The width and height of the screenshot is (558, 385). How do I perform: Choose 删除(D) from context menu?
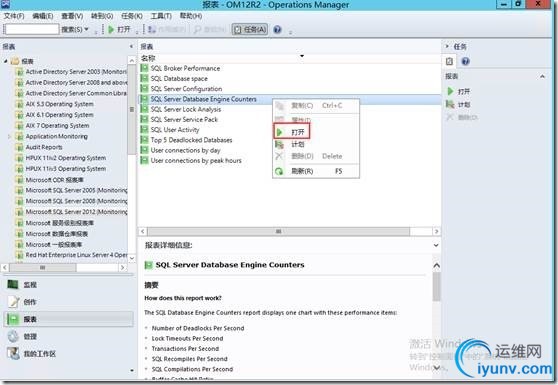pyautogui.click(x=316, y=156)
